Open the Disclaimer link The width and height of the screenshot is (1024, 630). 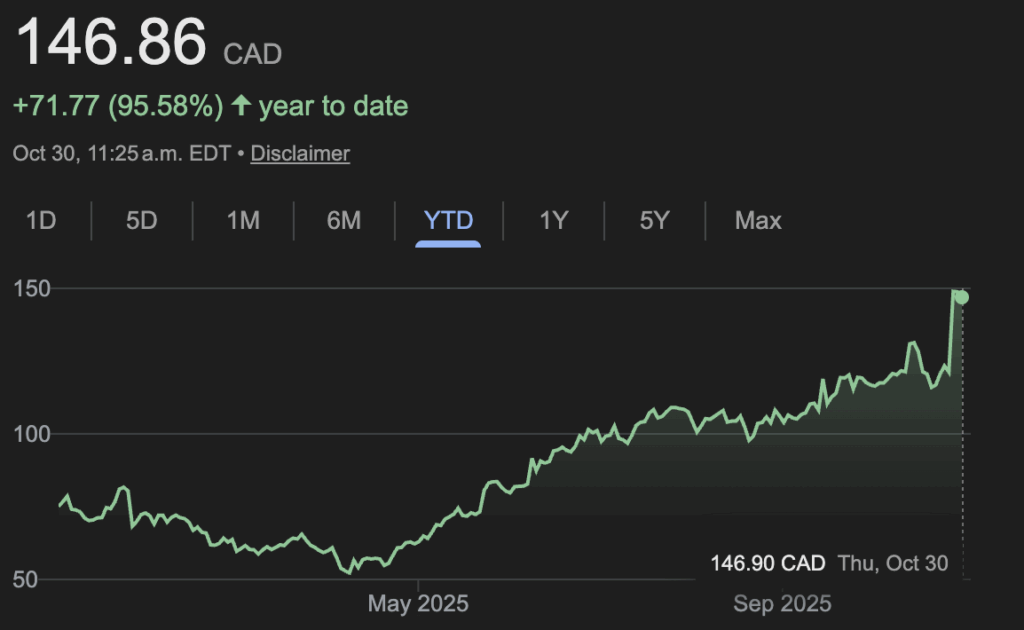tap(300, 153)
